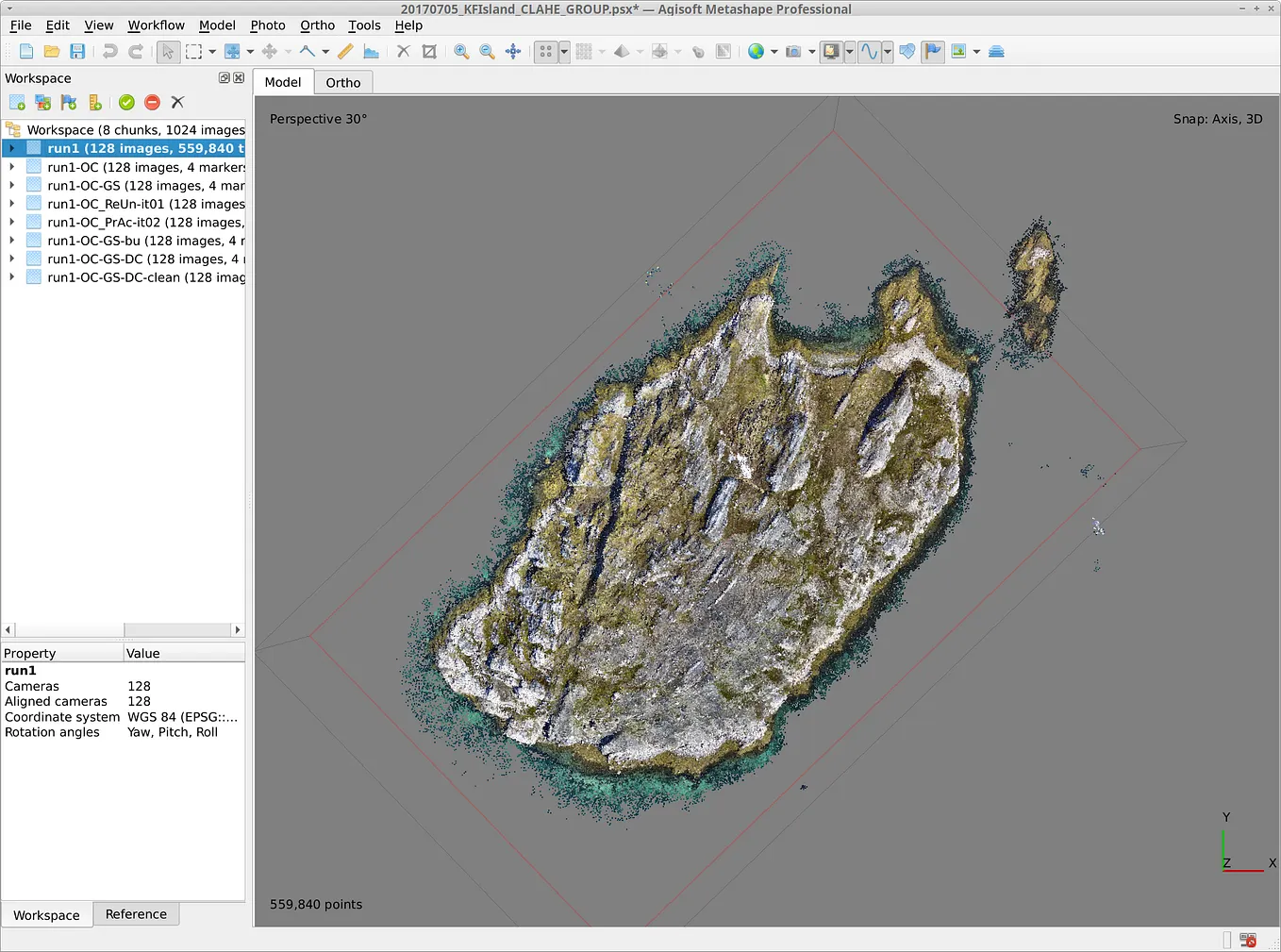Click the Add Photos icon
Screen dimensions: 1281x952
43,102
